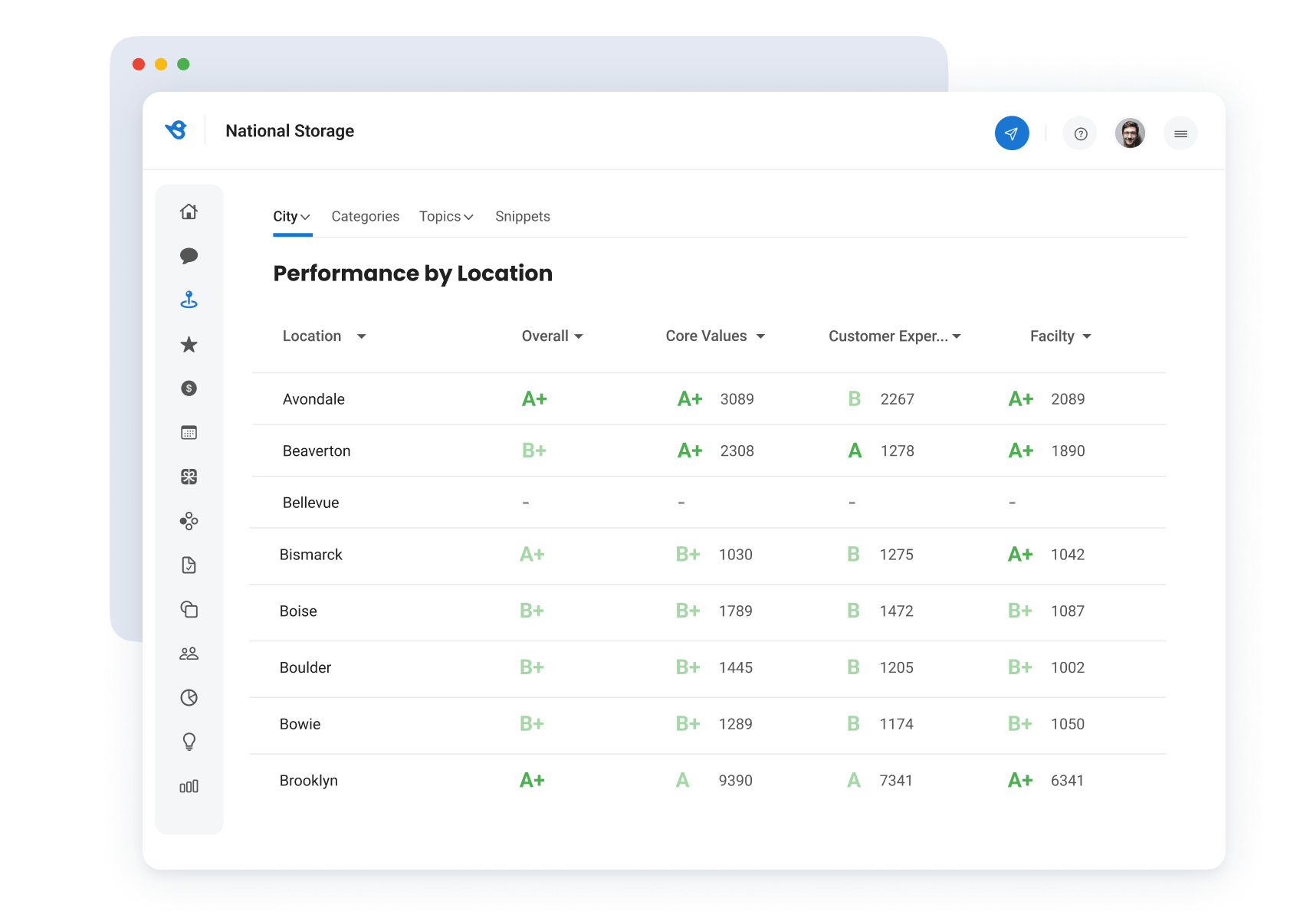This screenshot has height=924, width=1313.
Task: Click Avondale's Core Values count 3089
Action: (737, 399)
